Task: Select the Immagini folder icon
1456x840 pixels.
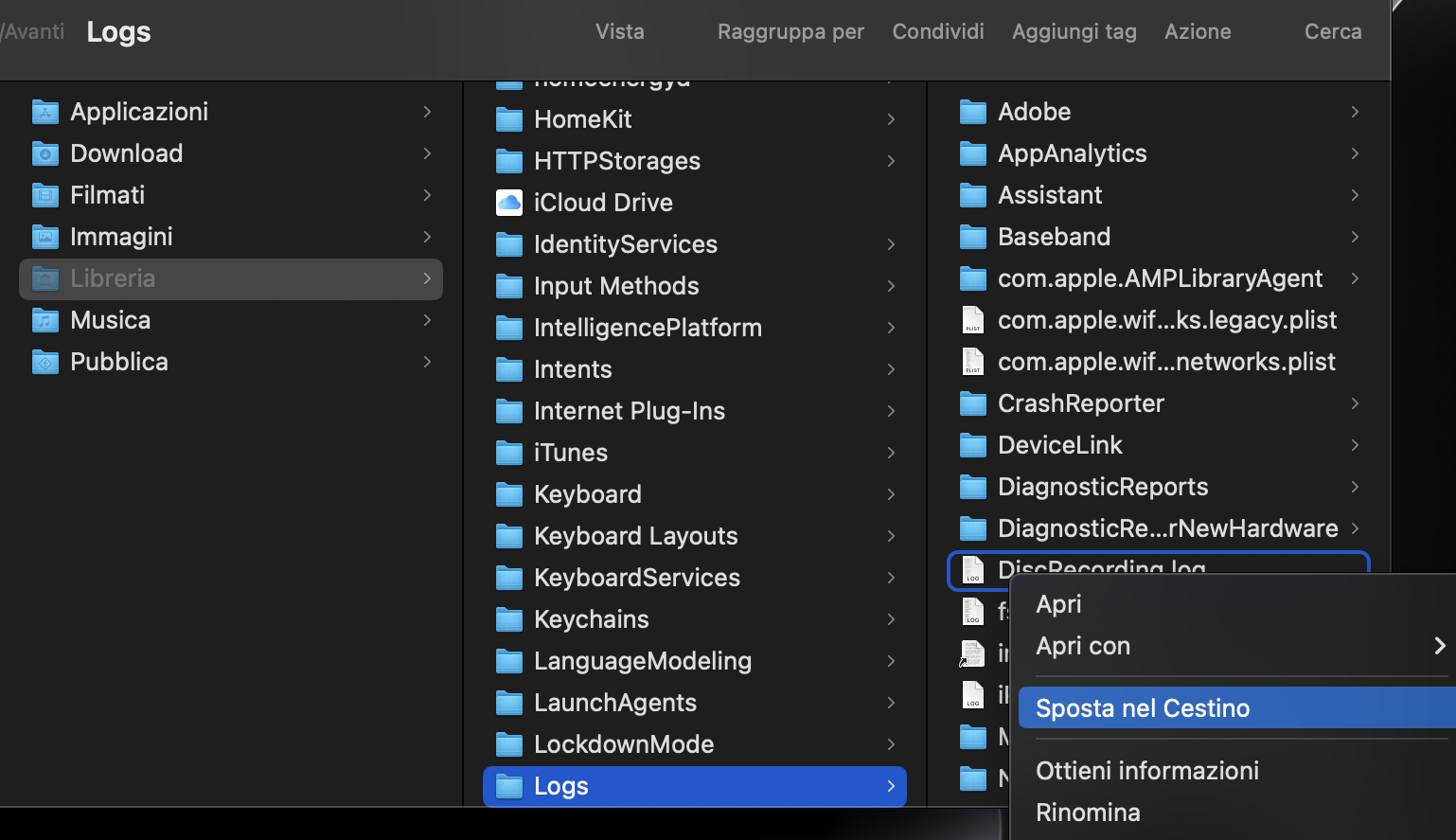Action: pyautogui.click(x=45, y=237)
